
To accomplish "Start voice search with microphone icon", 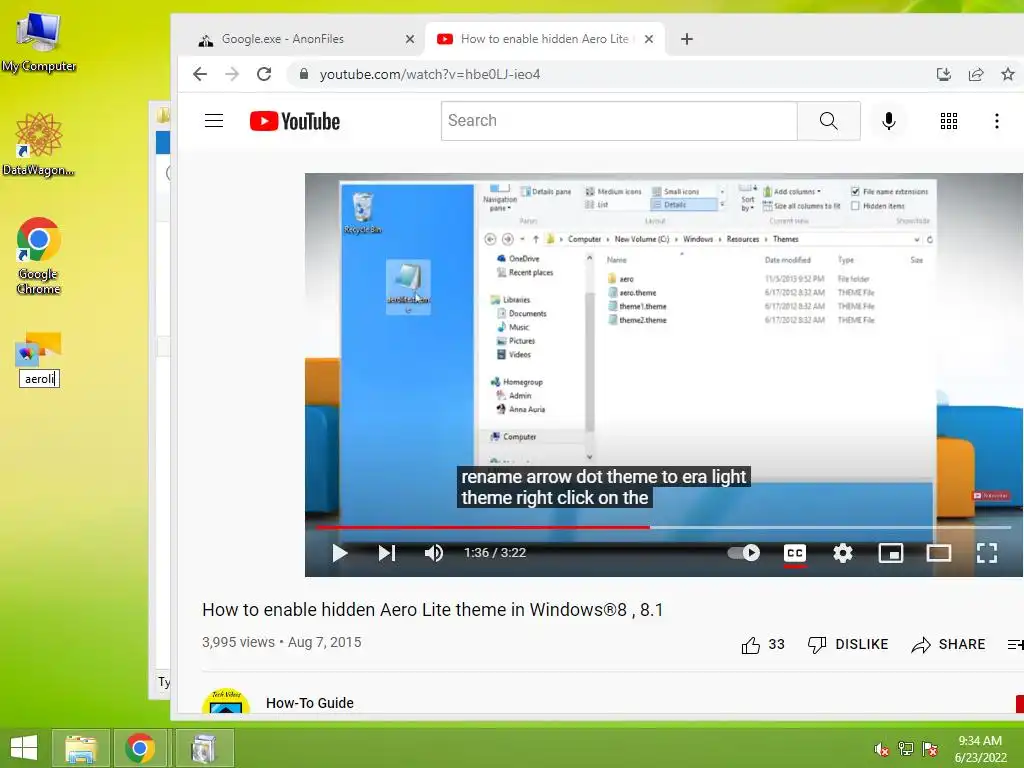I will point(888,121).
